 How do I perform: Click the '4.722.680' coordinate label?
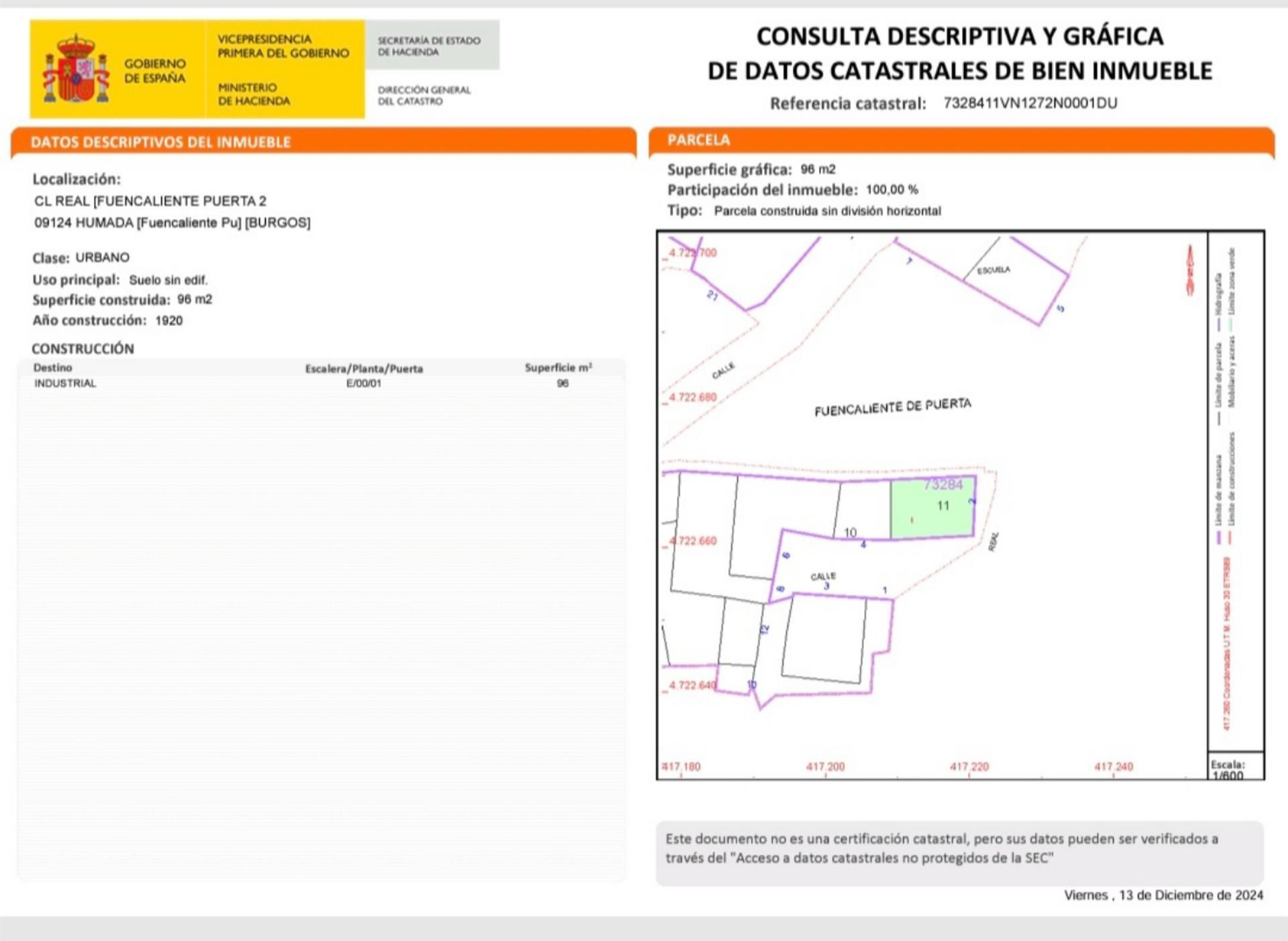click(693, 397)
